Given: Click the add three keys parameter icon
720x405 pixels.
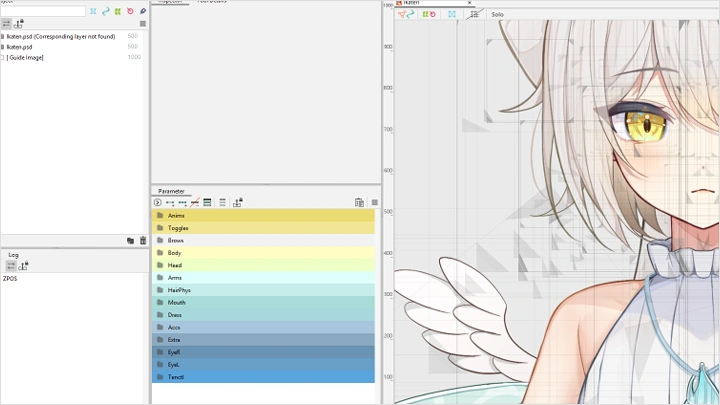Looking at the screenshot, I should [182, 202].
